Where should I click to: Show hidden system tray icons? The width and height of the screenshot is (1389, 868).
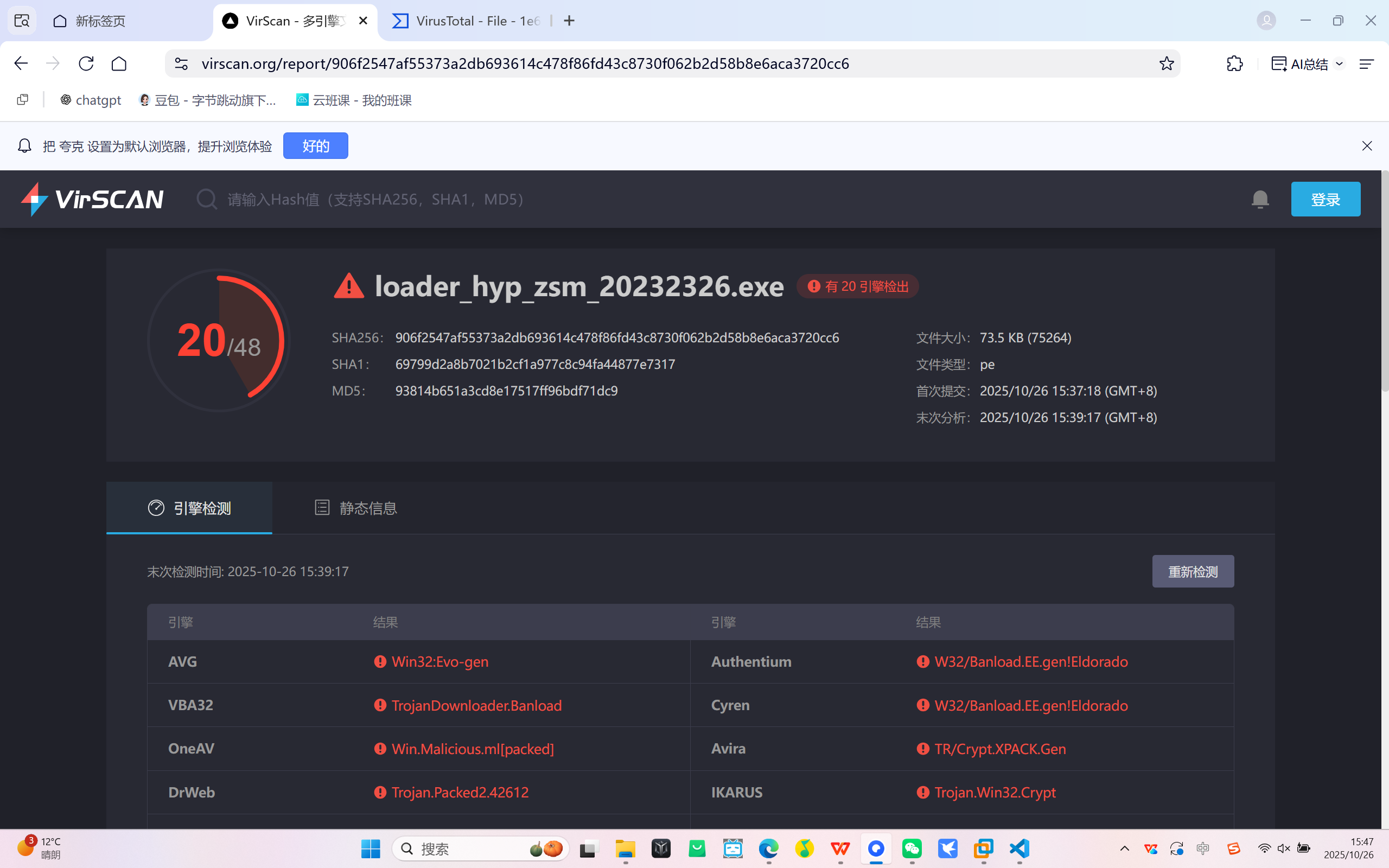tap(1124, 848)
